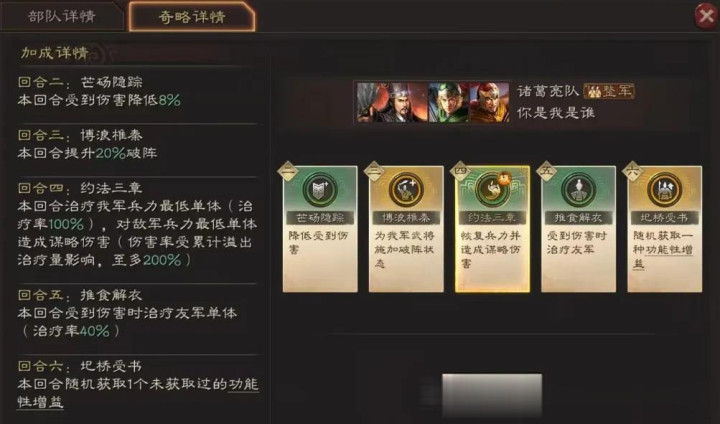
Task: Switch to the 部队详情 tab
Action: pyautogui.click(x=62, y=17)
